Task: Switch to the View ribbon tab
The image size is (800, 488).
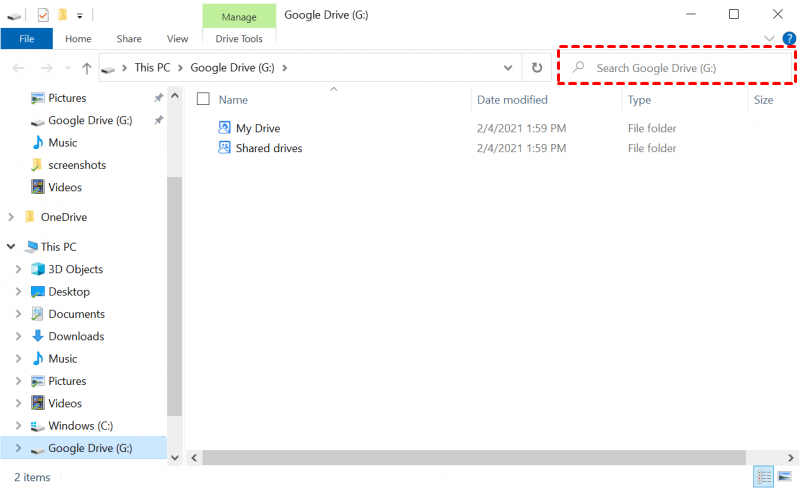Action: pos(177,39)
